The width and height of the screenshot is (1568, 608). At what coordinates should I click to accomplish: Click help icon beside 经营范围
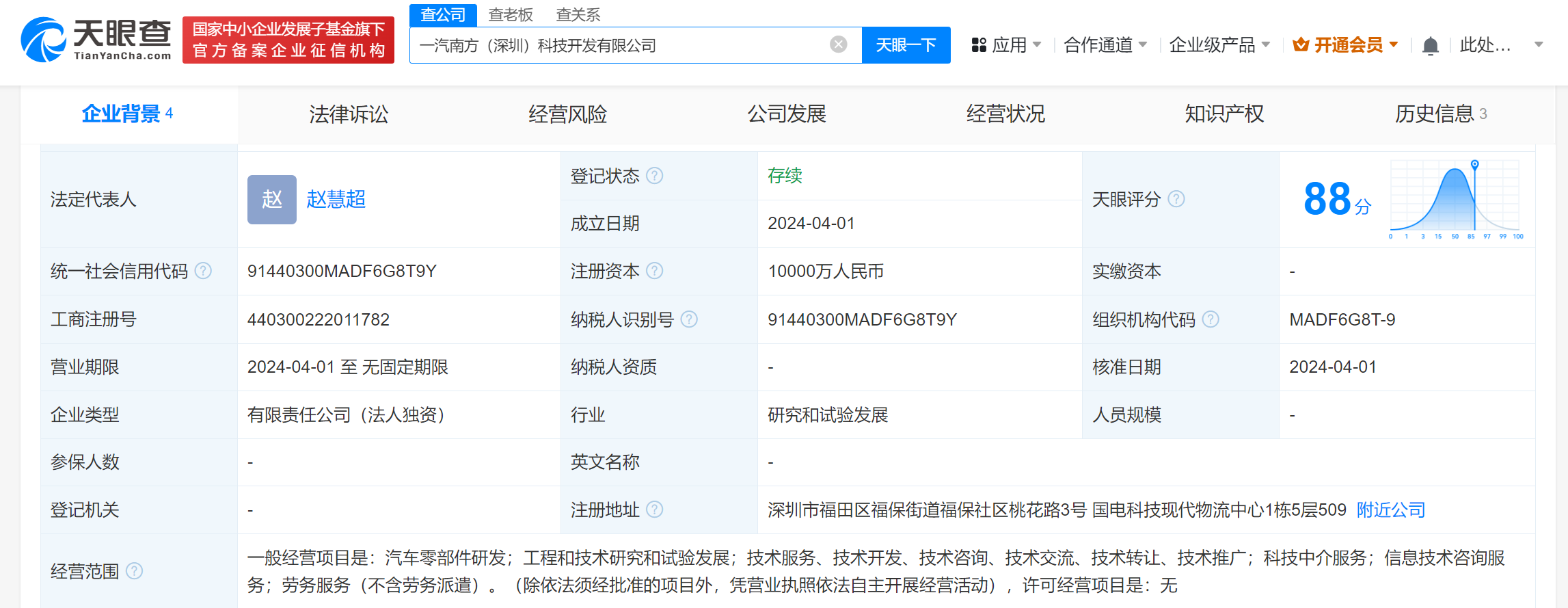point(135,570)
